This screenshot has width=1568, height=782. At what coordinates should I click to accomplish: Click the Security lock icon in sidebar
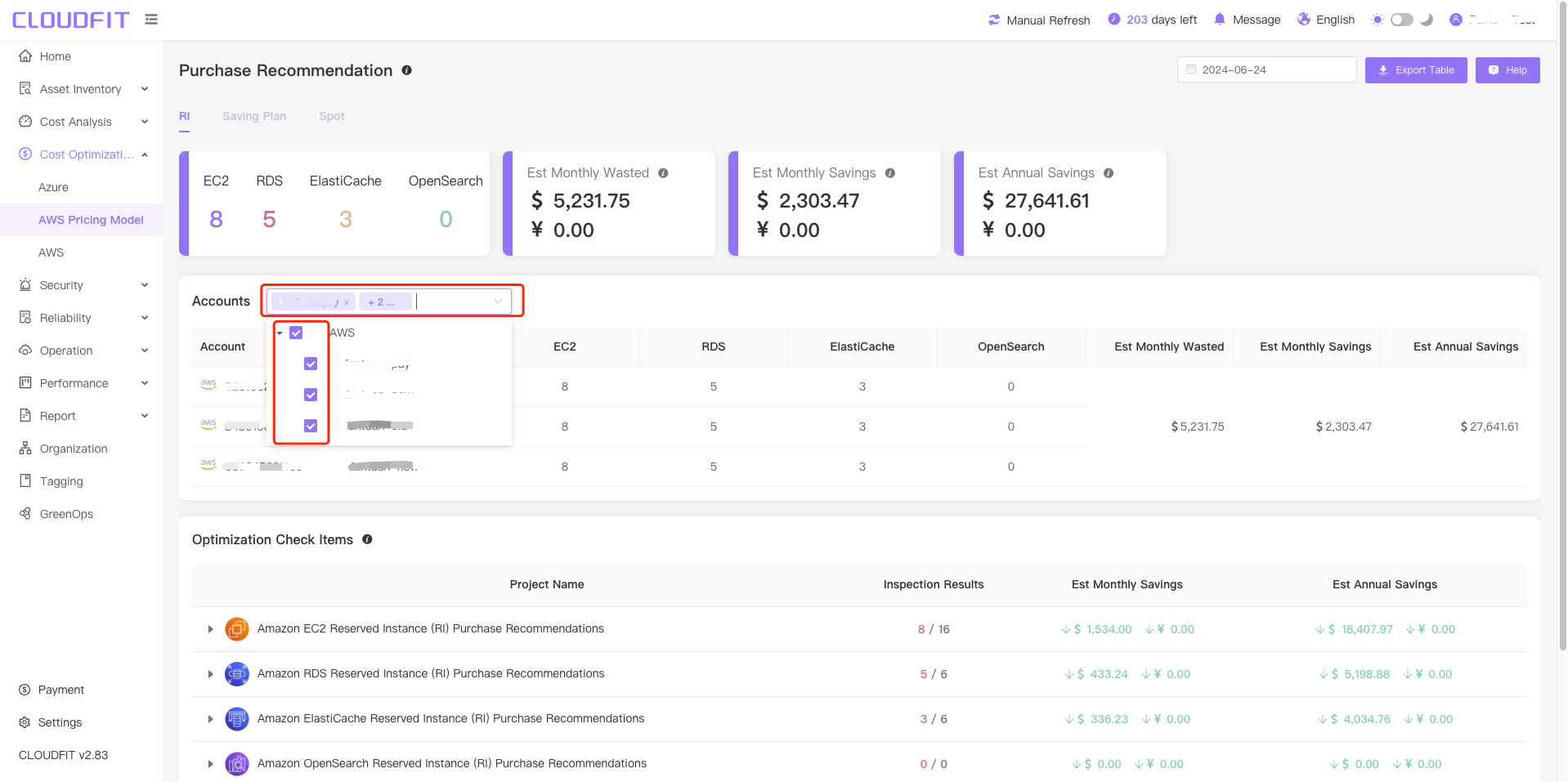click(x=25, y=284)
